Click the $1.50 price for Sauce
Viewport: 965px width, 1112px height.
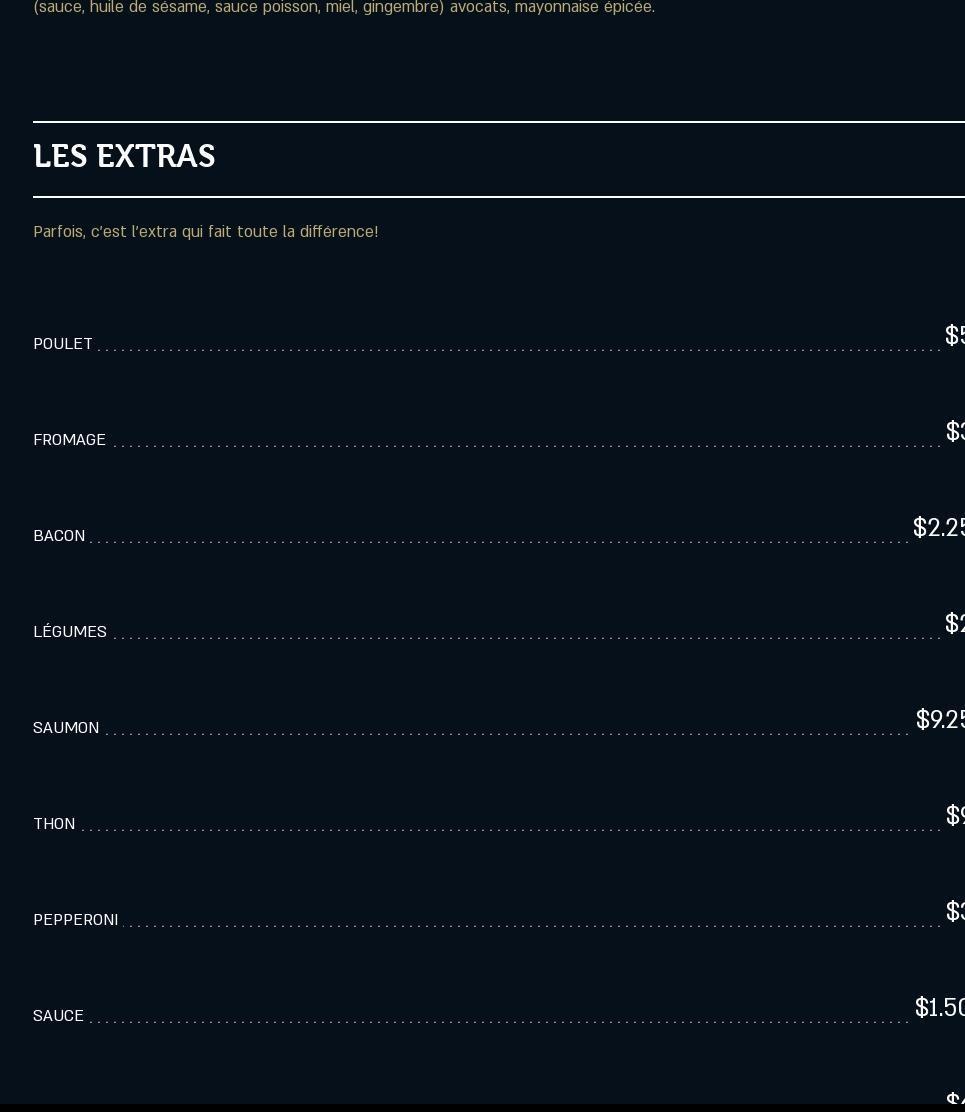click(939, 1008)
